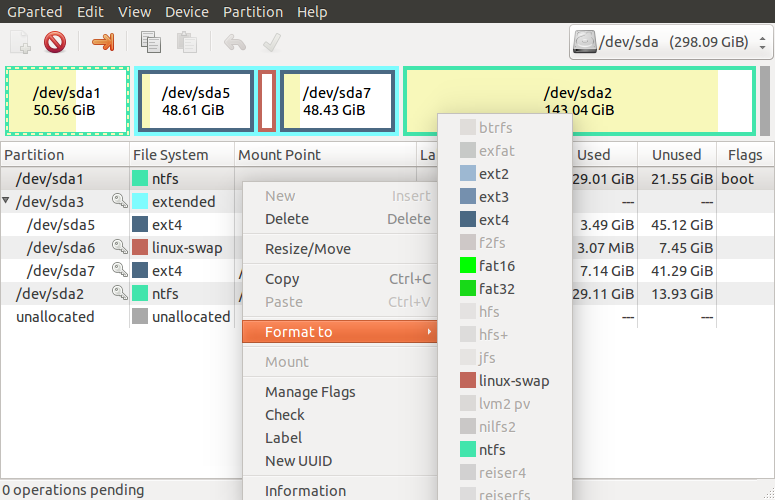Click the red Delete partition toolbar icon

[55, 42]
